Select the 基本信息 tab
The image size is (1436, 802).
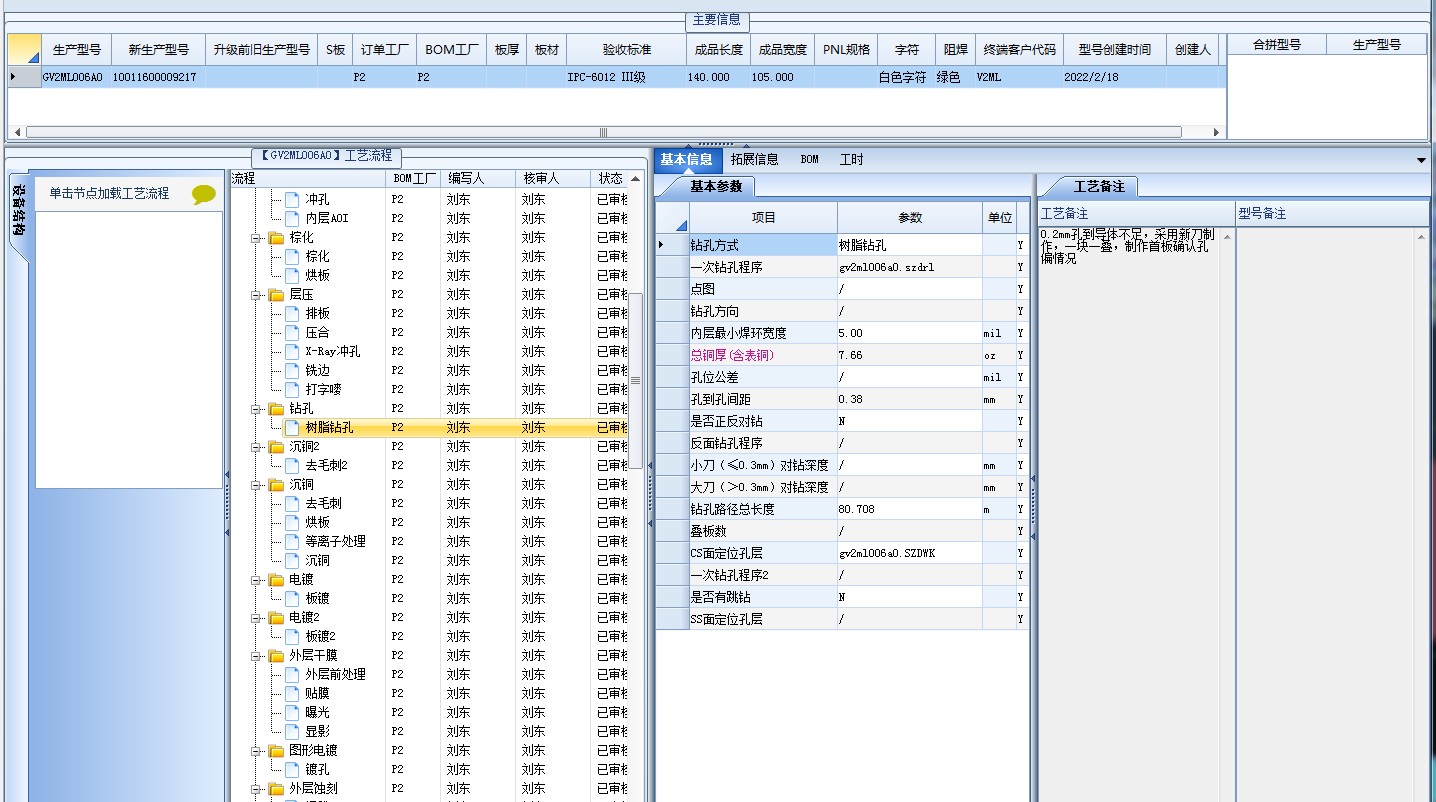687,159
